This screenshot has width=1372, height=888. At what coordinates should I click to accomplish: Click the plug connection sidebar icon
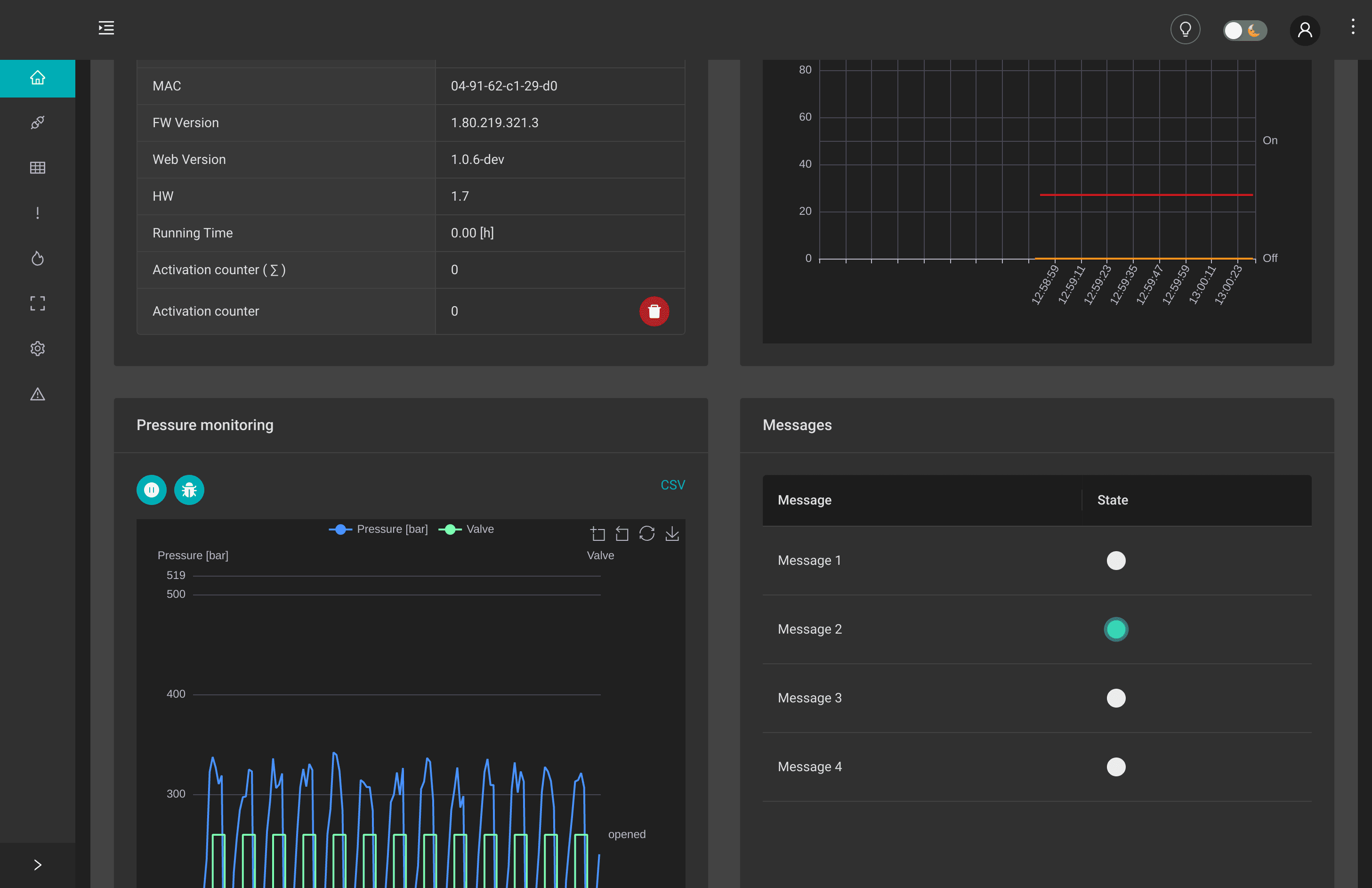[x=38, y=123]
